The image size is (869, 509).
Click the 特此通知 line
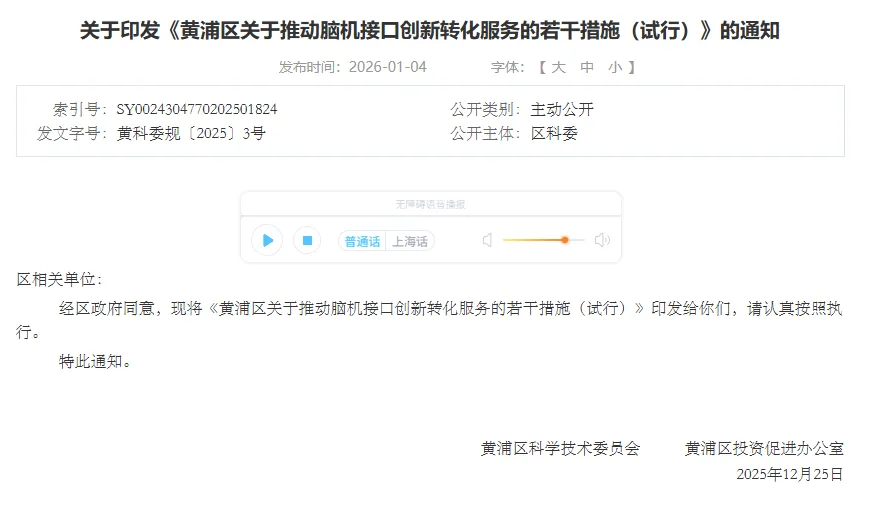point(95,362)
